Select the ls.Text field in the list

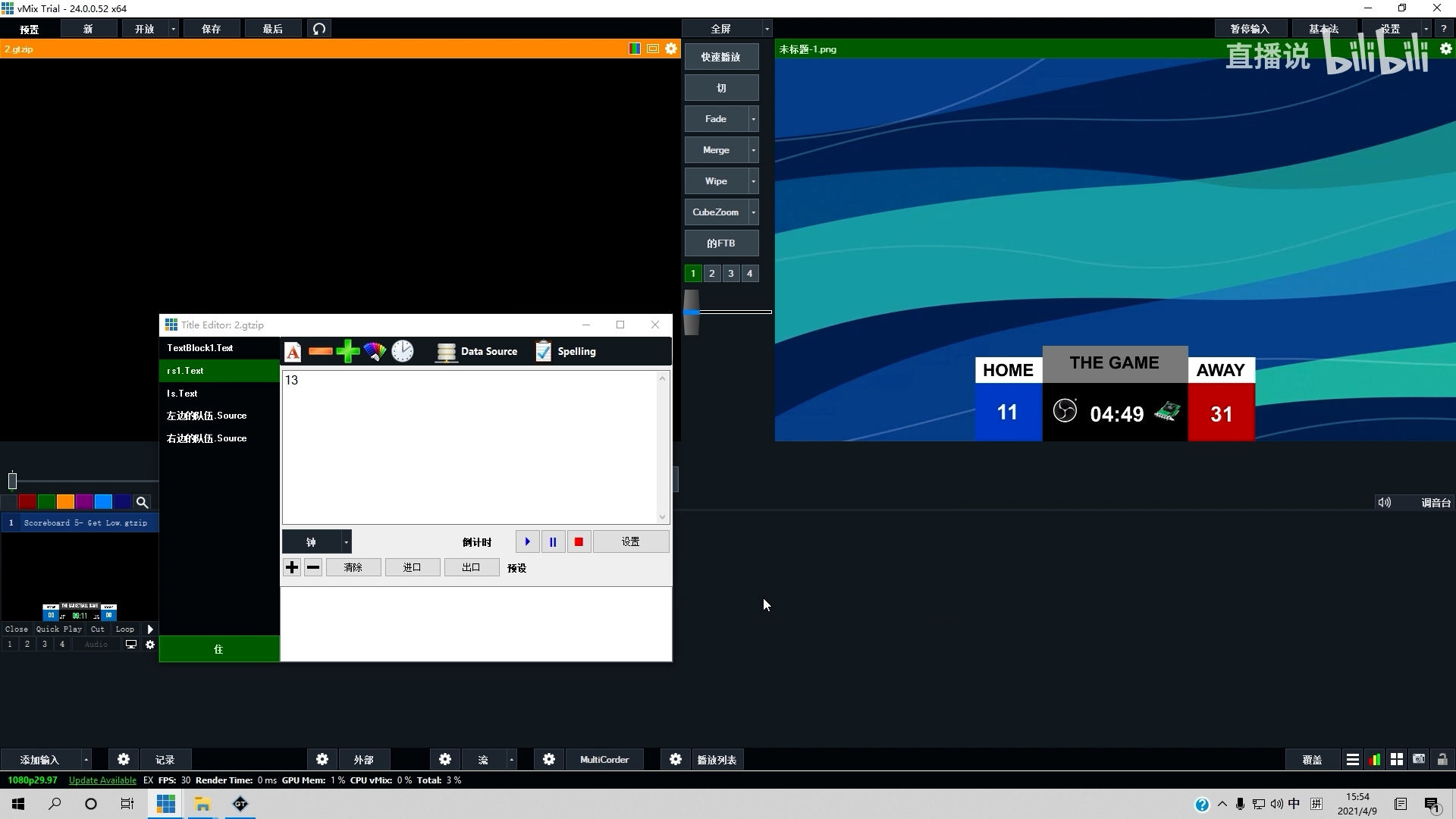pyautogui.click(x=182, y=394)
